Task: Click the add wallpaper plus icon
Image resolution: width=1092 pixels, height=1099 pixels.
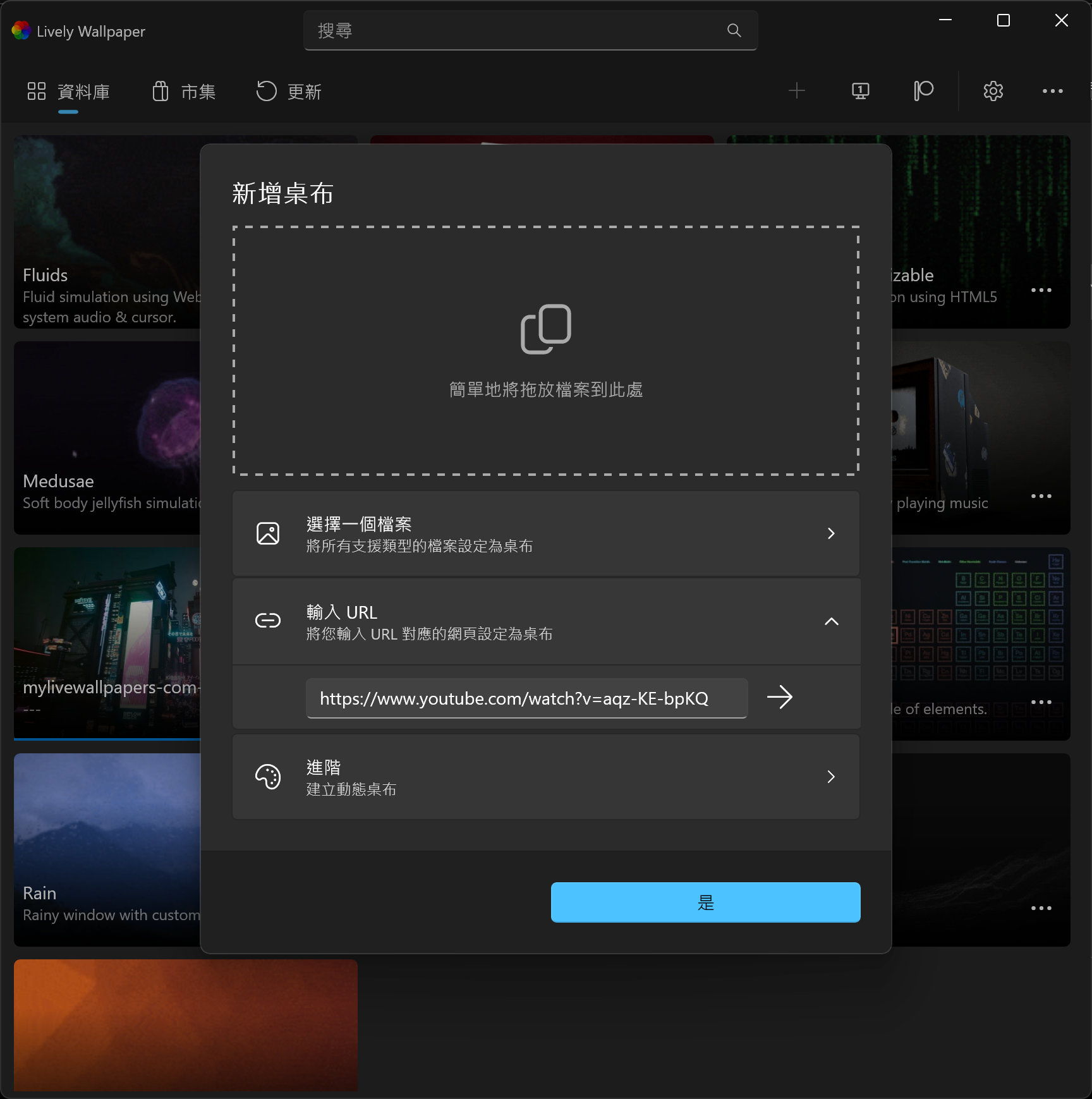Action: (797, 91)
